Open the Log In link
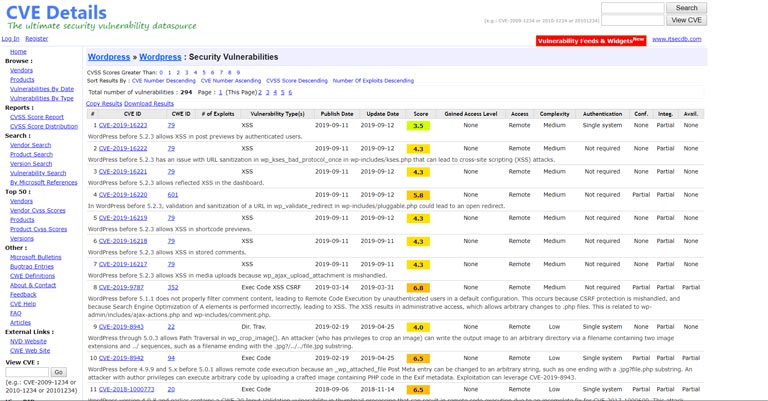Viewport: 768px width, 401px height. coord(10,39)
